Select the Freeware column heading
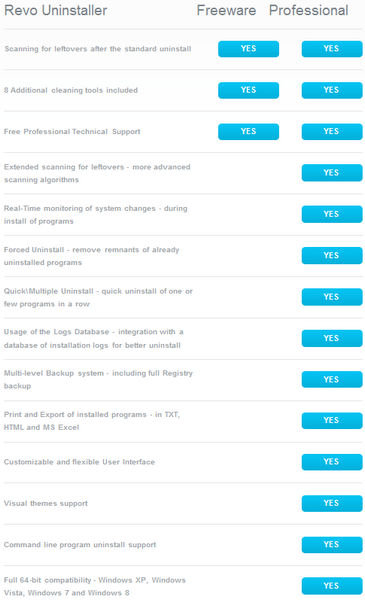365x600 pixels. pos(226,10)
